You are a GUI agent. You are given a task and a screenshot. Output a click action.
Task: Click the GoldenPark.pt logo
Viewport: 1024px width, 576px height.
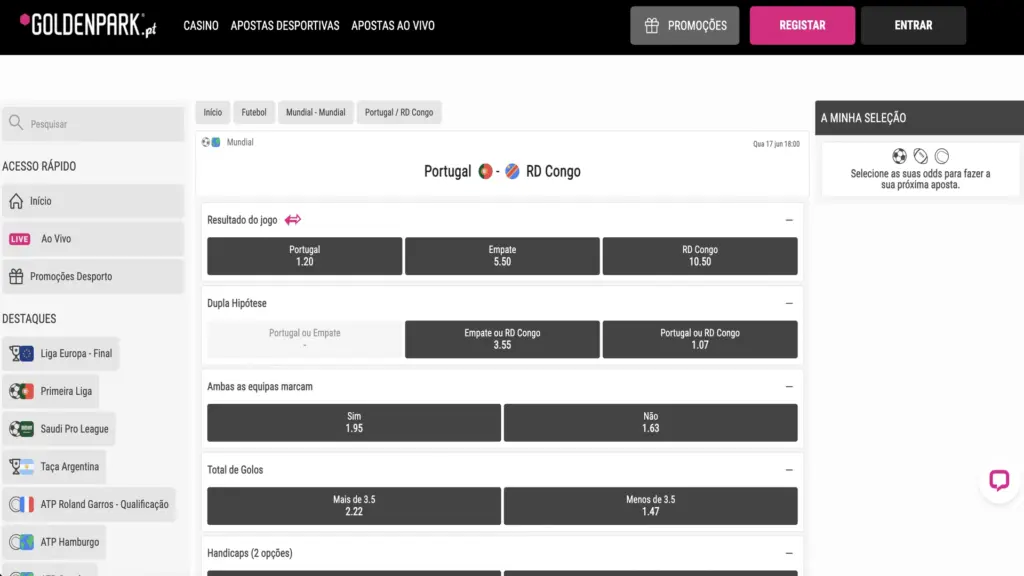(x=88, y=25)
